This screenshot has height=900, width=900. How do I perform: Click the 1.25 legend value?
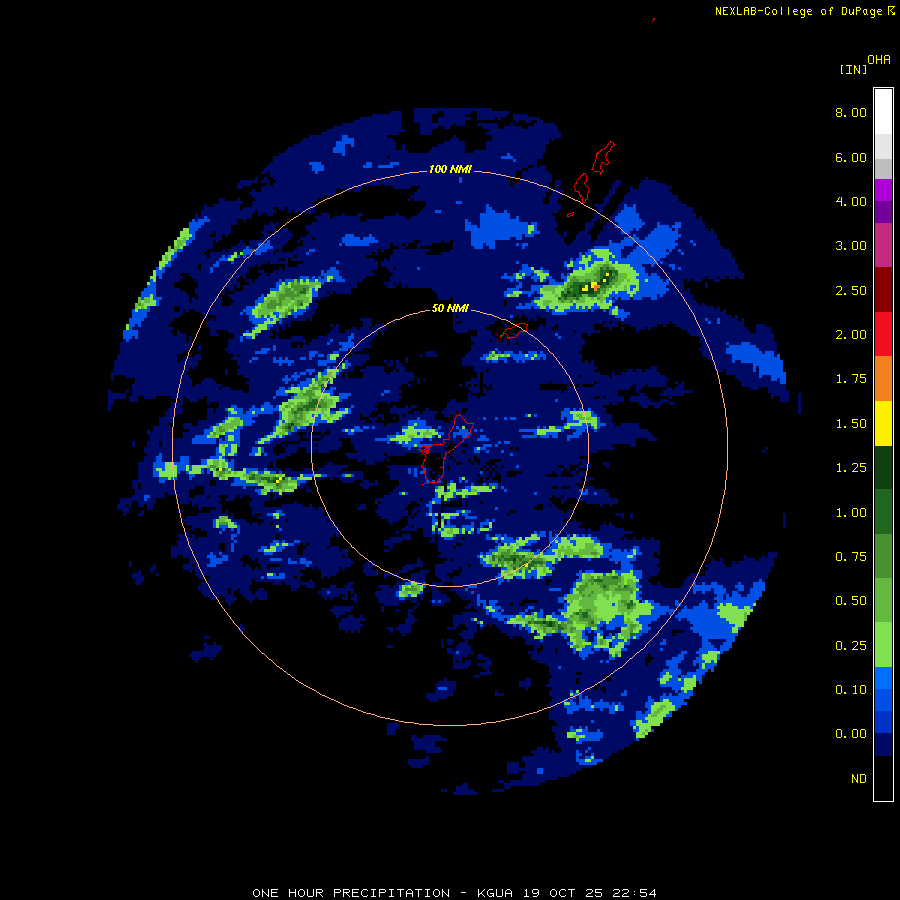[x=851, y=468]
